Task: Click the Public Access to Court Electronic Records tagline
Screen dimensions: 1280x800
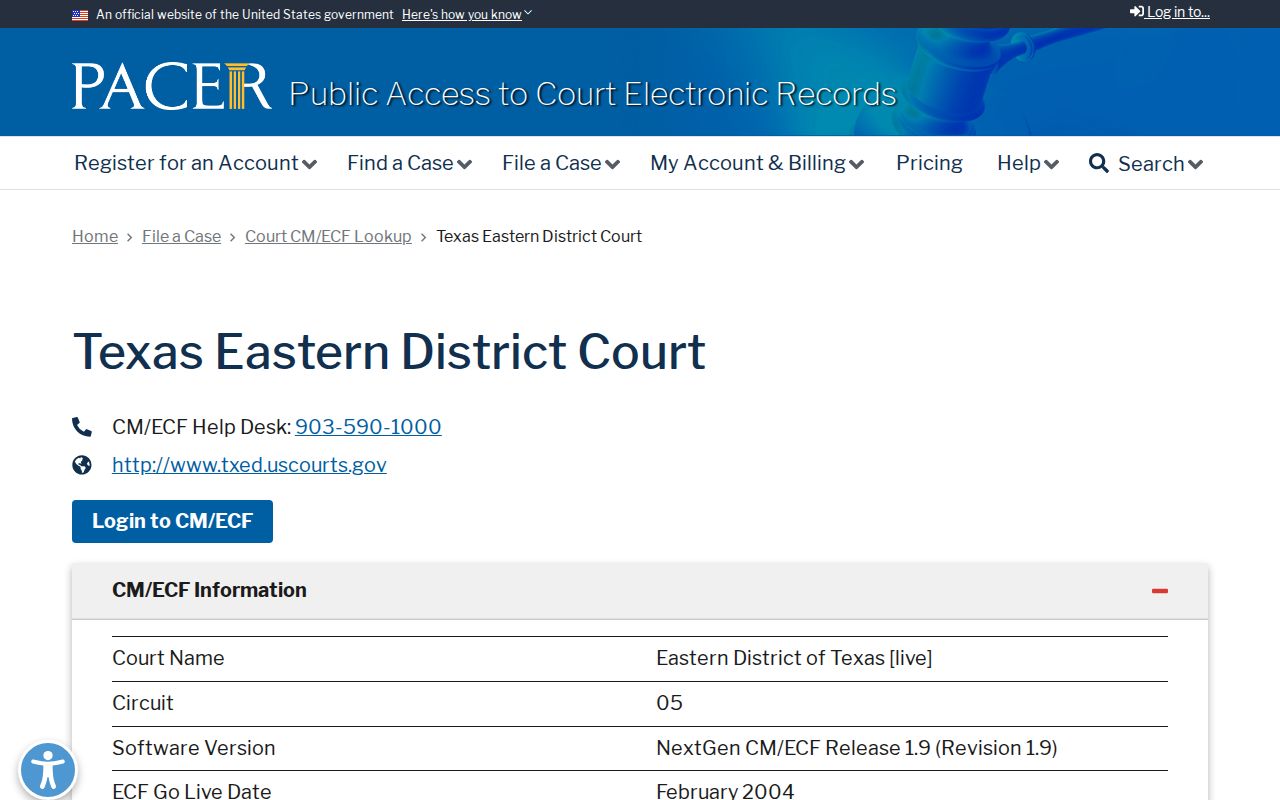Action: 593,94
